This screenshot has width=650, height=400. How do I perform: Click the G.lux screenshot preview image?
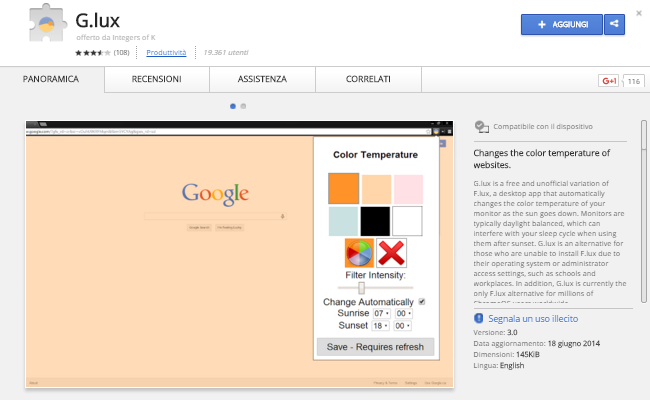point(240,254)
